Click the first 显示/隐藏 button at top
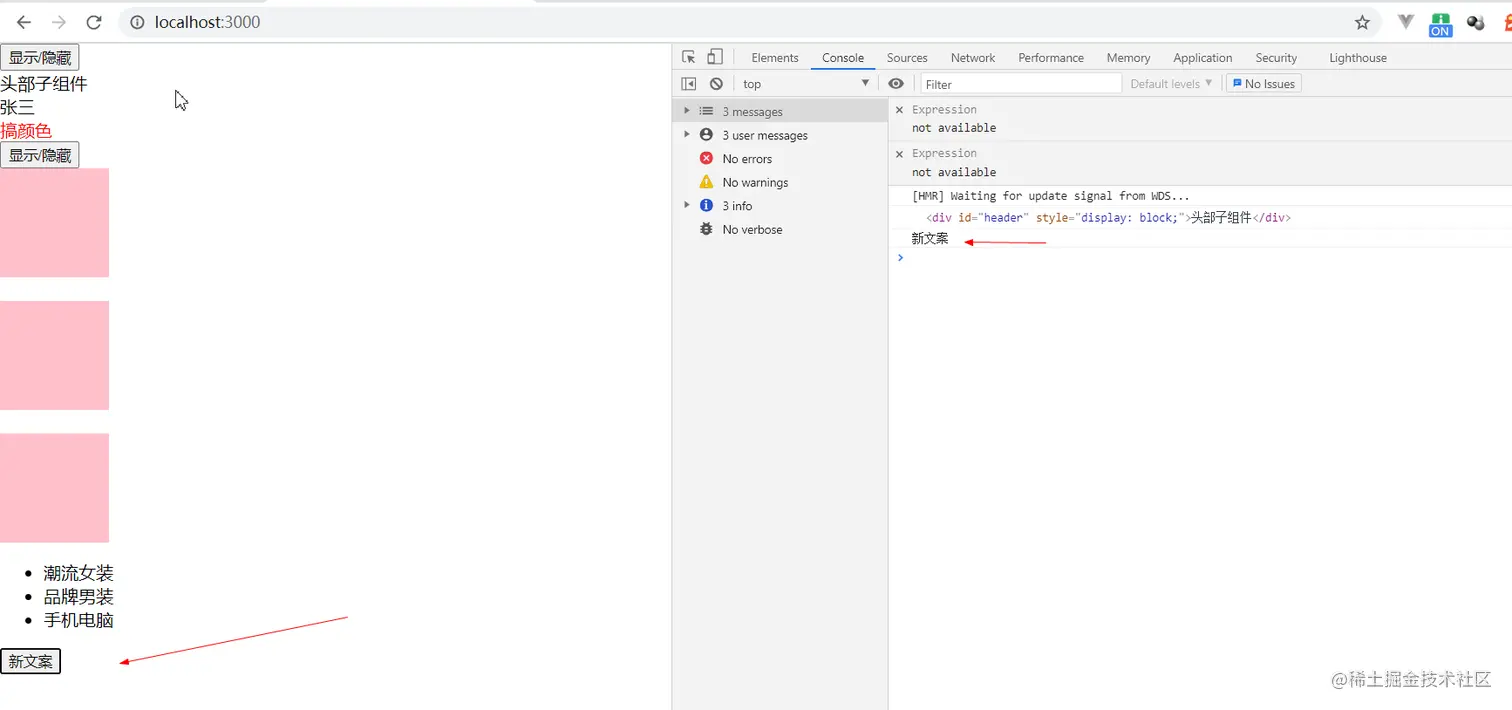Screen dimensions: 1512x710 [x=39, y=57]
